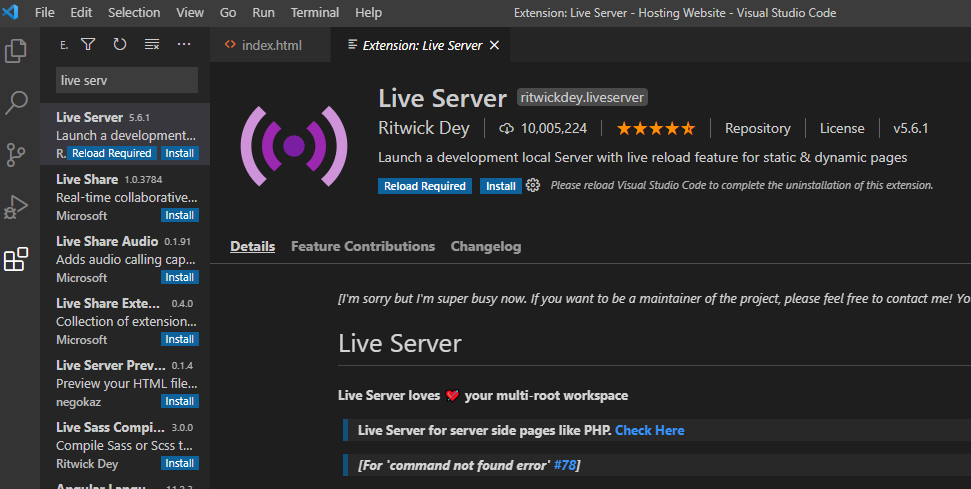Open the Go menu
971x489 pixels.
pos(228,12)
